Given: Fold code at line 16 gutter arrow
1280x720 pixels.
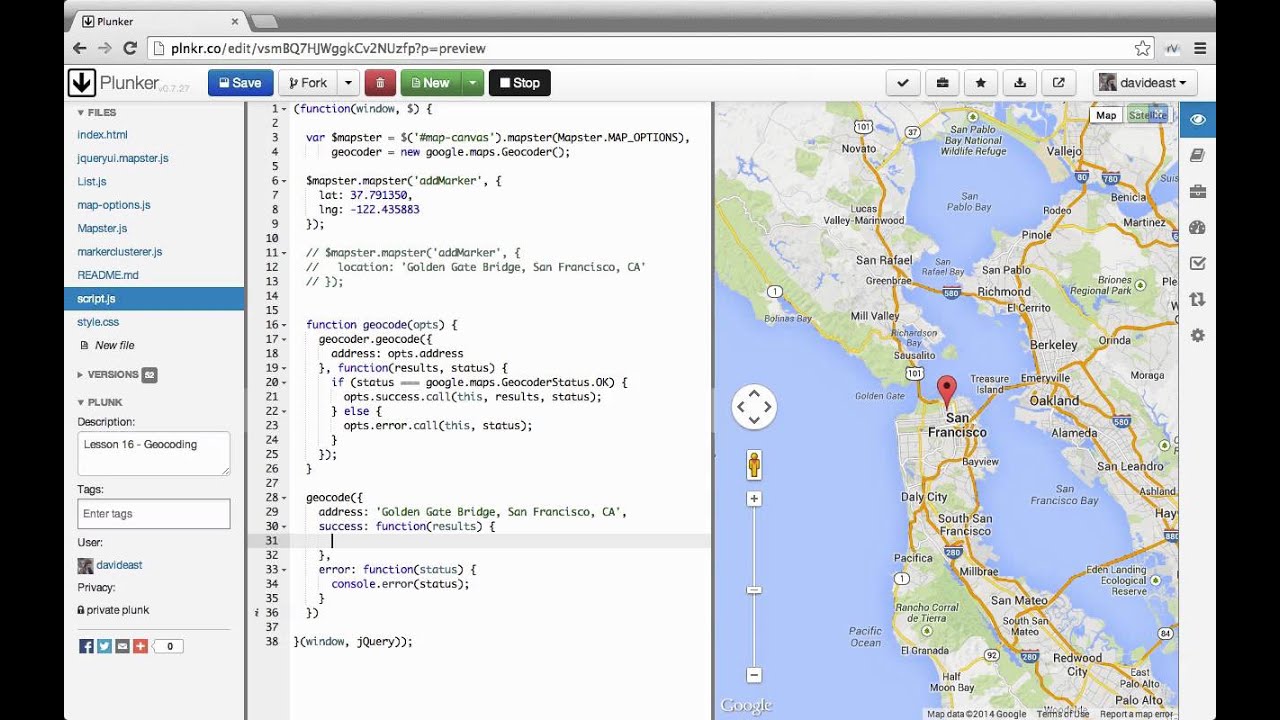Looking at the screenshot, I should (286, 325).
